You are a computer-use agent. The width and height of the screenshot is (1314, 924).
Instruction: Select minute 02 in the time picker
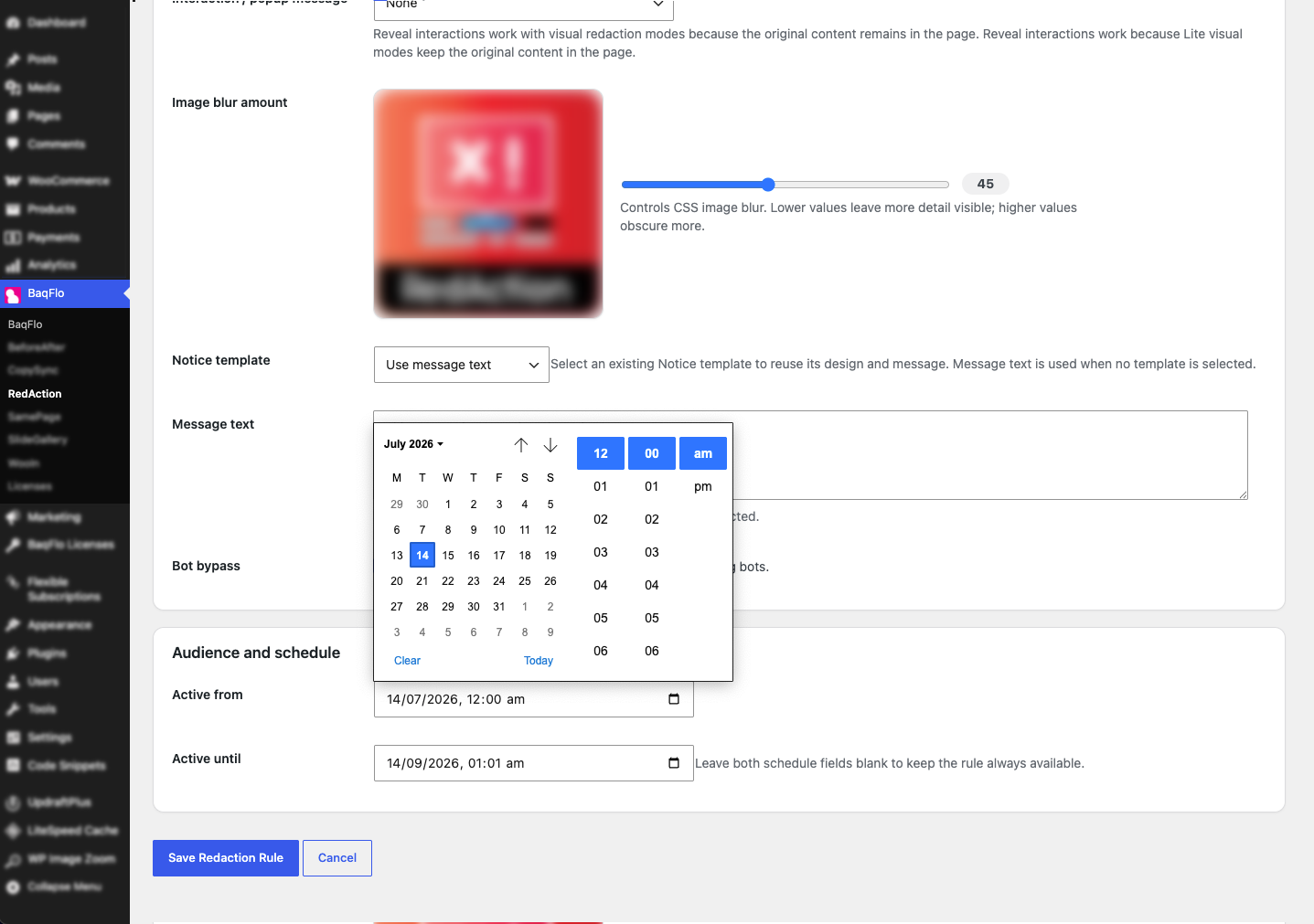[x=652, y=519]
